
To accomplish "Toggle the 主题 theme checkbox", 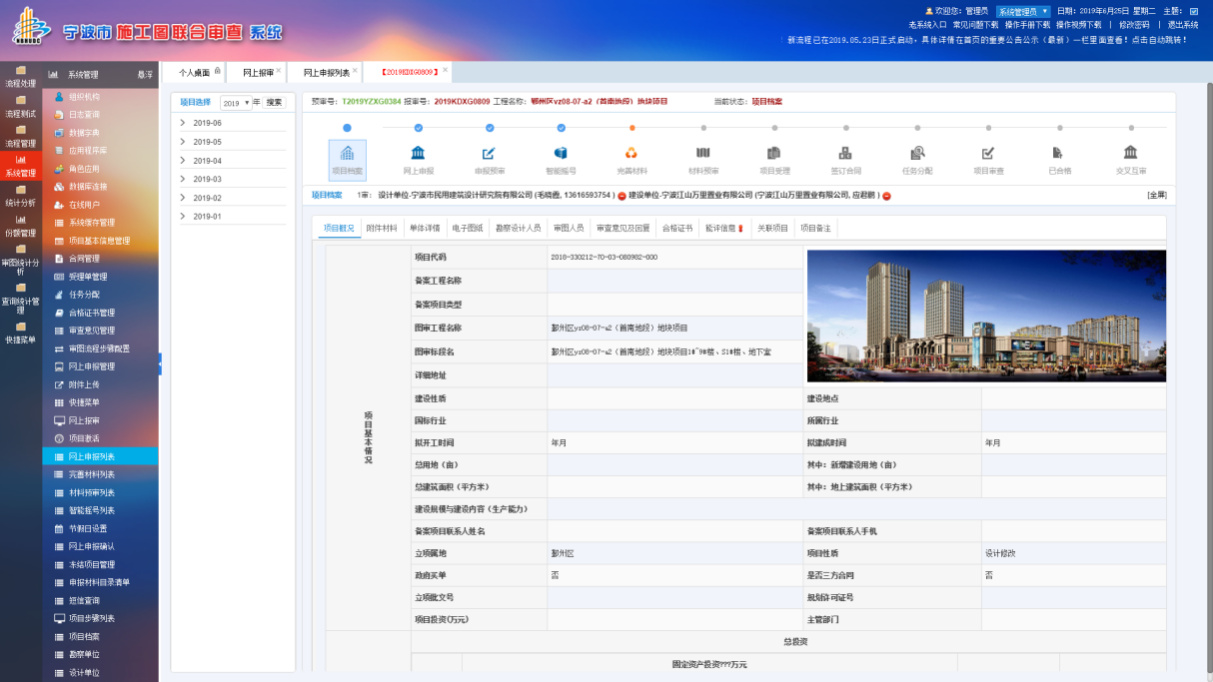I will (1193, 11).
